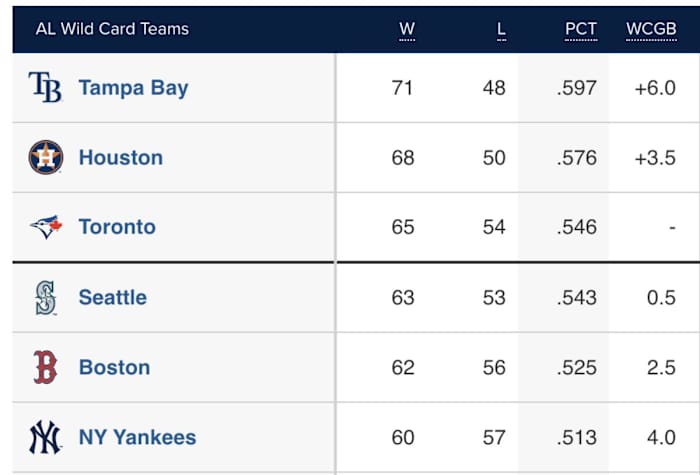This screenshot has width=700, height=475.
Task: Click the Houston Astros logo
Action: click(46, 158)
